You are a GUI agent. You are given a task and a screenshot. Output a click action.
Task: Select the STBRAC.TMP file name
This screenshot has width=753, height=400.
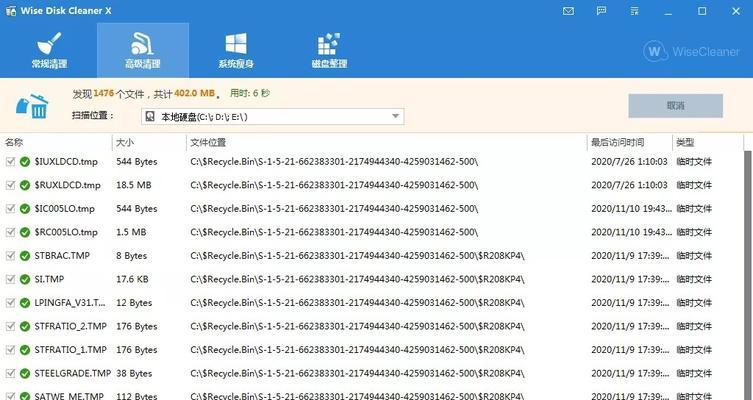[62, 255]
